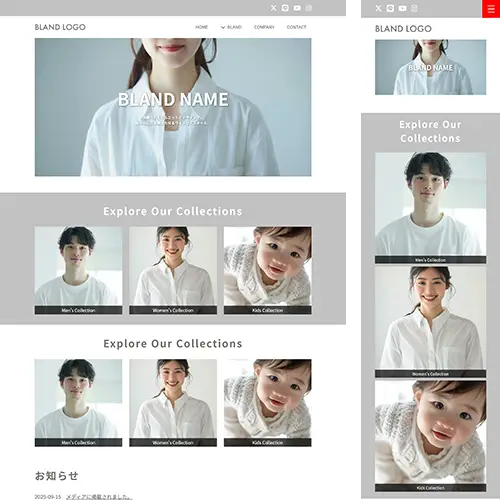
Task: Open Men's Collection card in white section
Action: [78, 403]
